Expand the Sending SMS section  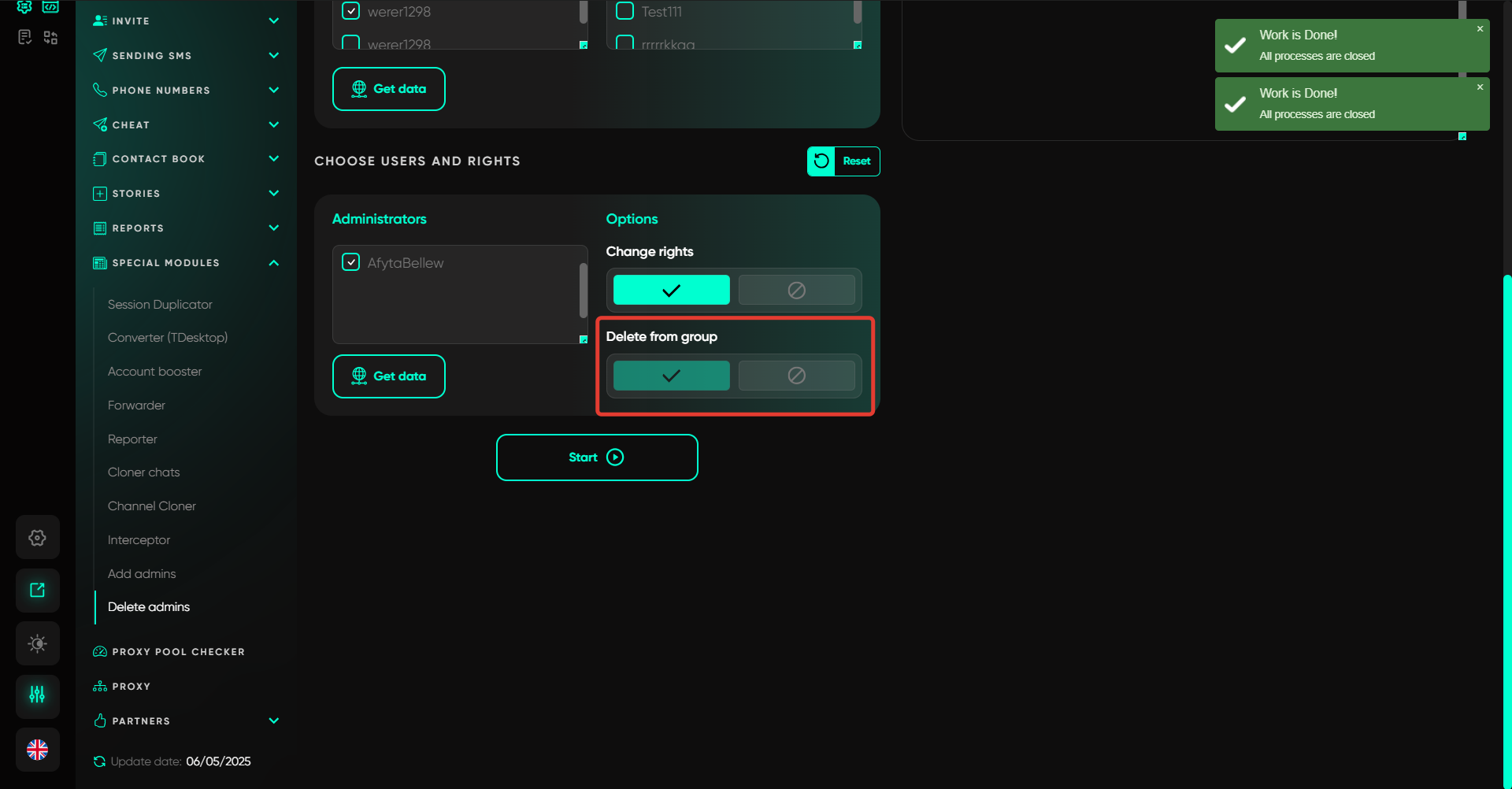point(273,55)
